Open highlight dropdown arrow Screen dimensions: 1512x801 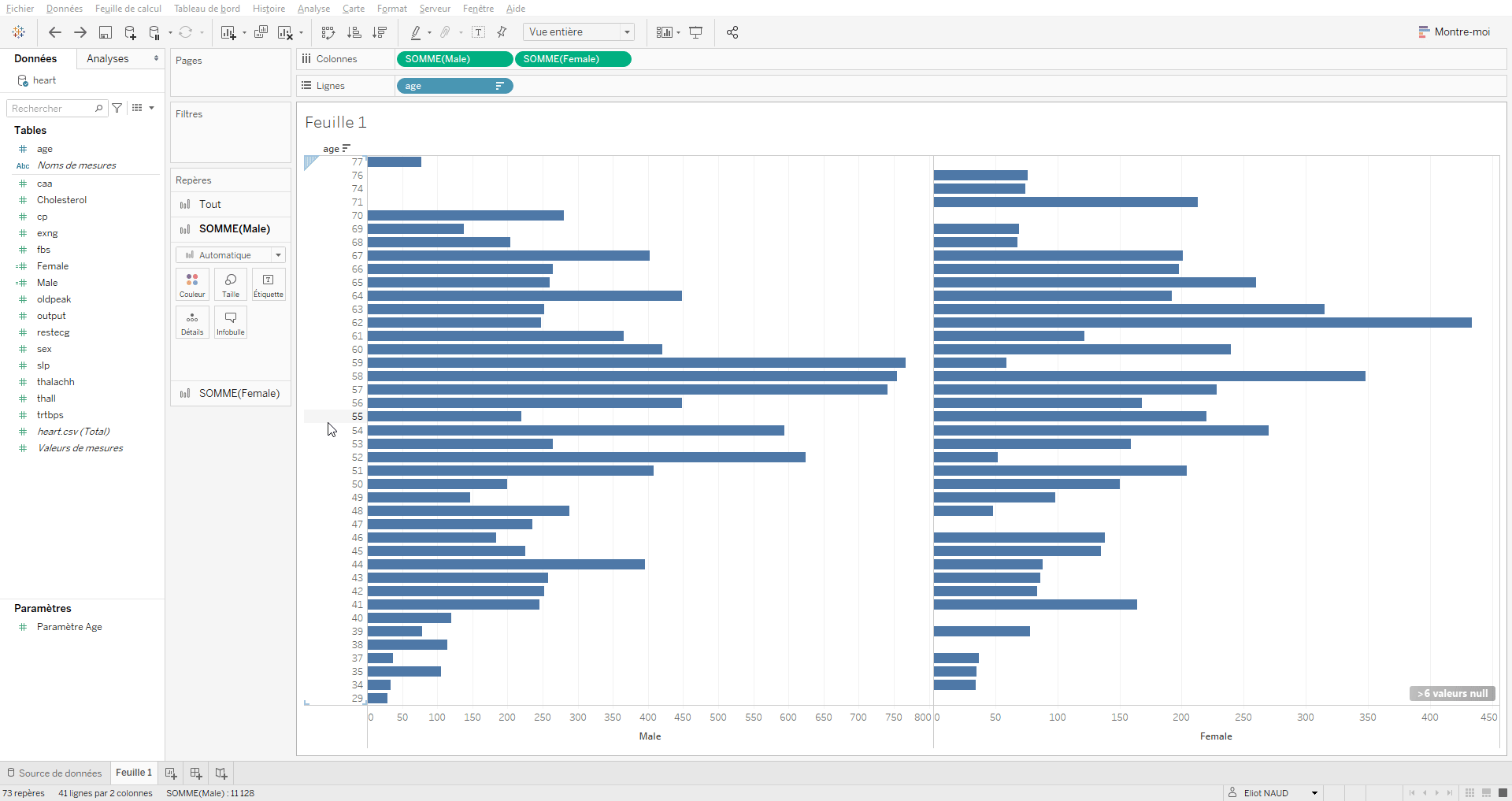coord(429,33)
